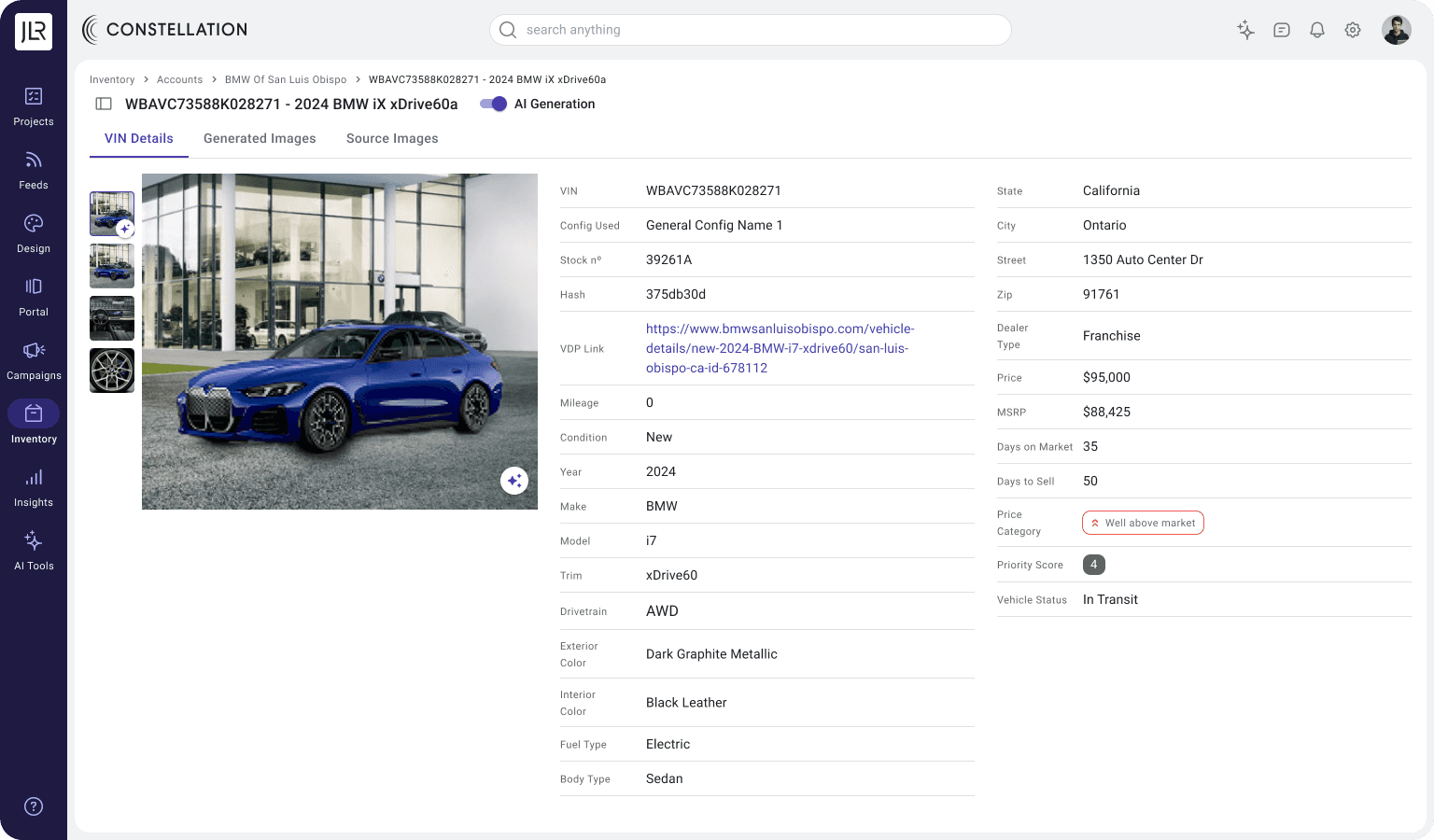Open Projects in the sidebar
The height and width of the screenshot is (840, 1434).
34,106
